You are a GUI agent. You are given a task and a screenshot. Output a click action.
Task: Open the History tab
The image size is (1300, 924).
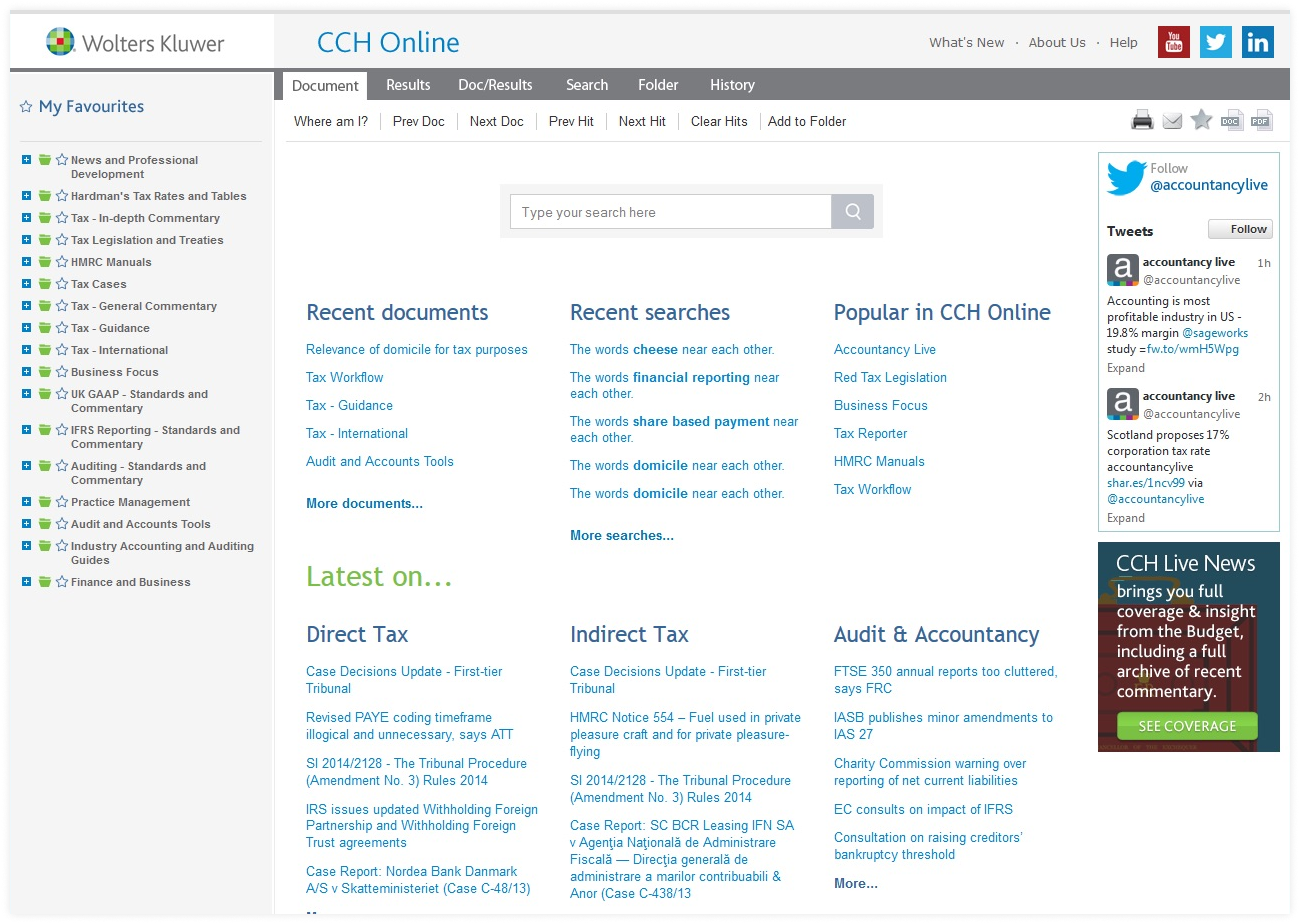pyautogui.click(x=732, y=85)
